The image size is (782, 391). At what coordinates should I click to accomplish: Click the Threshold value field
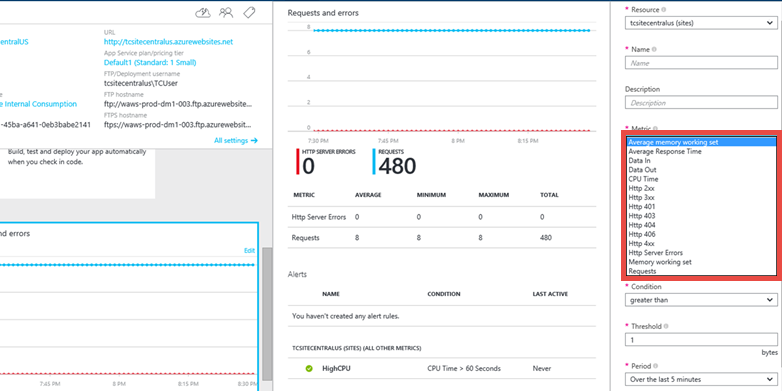point(701,340)
